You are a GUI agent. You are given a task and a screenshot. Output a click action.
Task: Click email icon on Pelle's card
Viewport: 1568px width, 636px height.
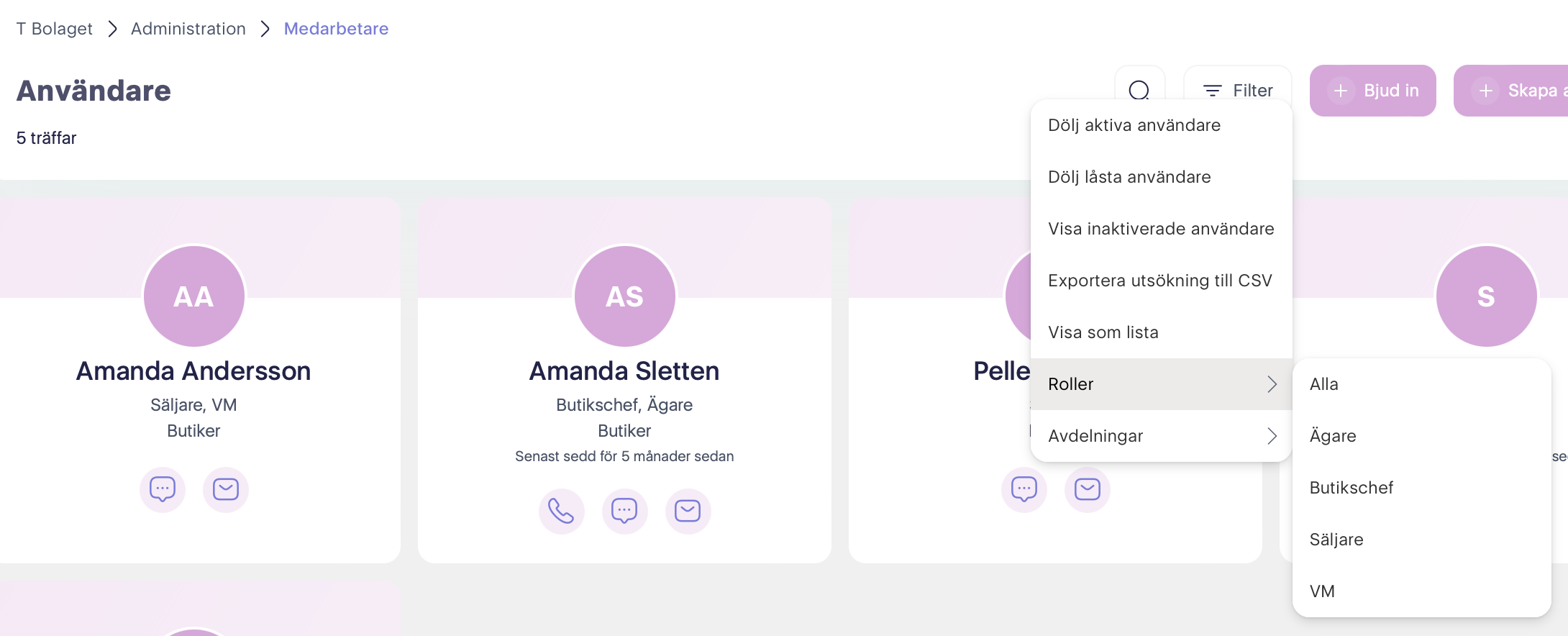(x=1088, y=489)
